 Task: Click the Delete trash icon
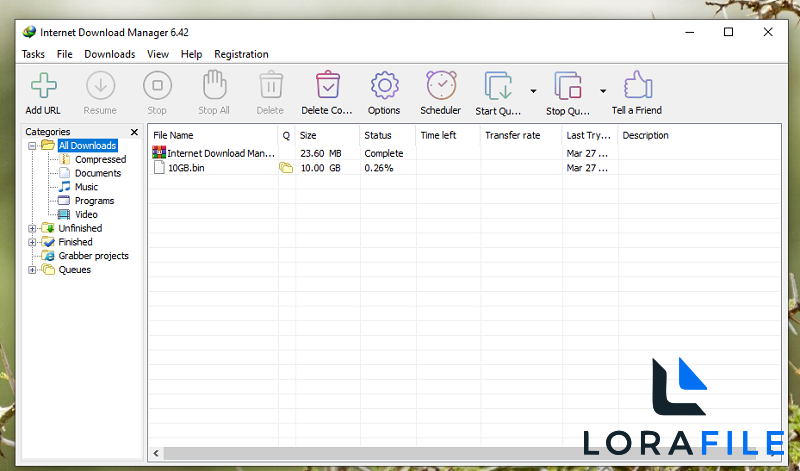click(270, 85)
